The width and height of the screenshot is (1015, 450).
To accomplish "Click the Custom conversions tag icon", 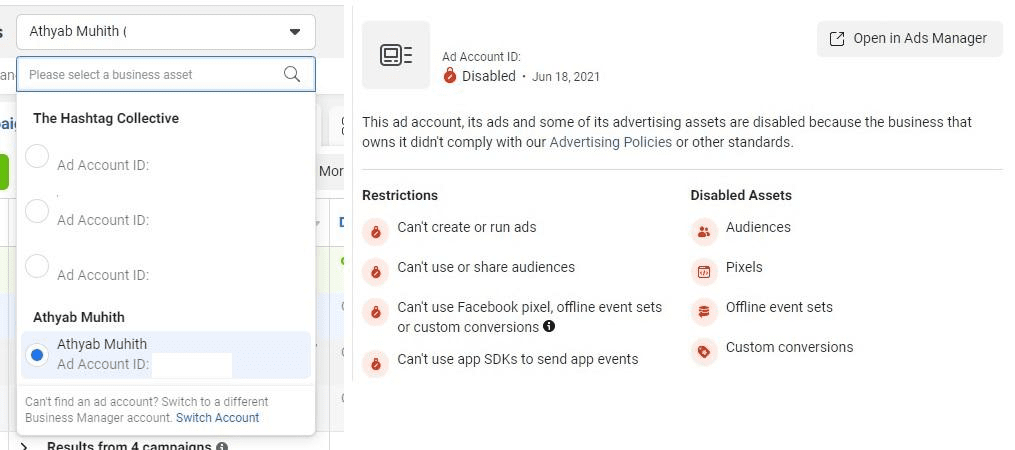I will tap(704, 352).
